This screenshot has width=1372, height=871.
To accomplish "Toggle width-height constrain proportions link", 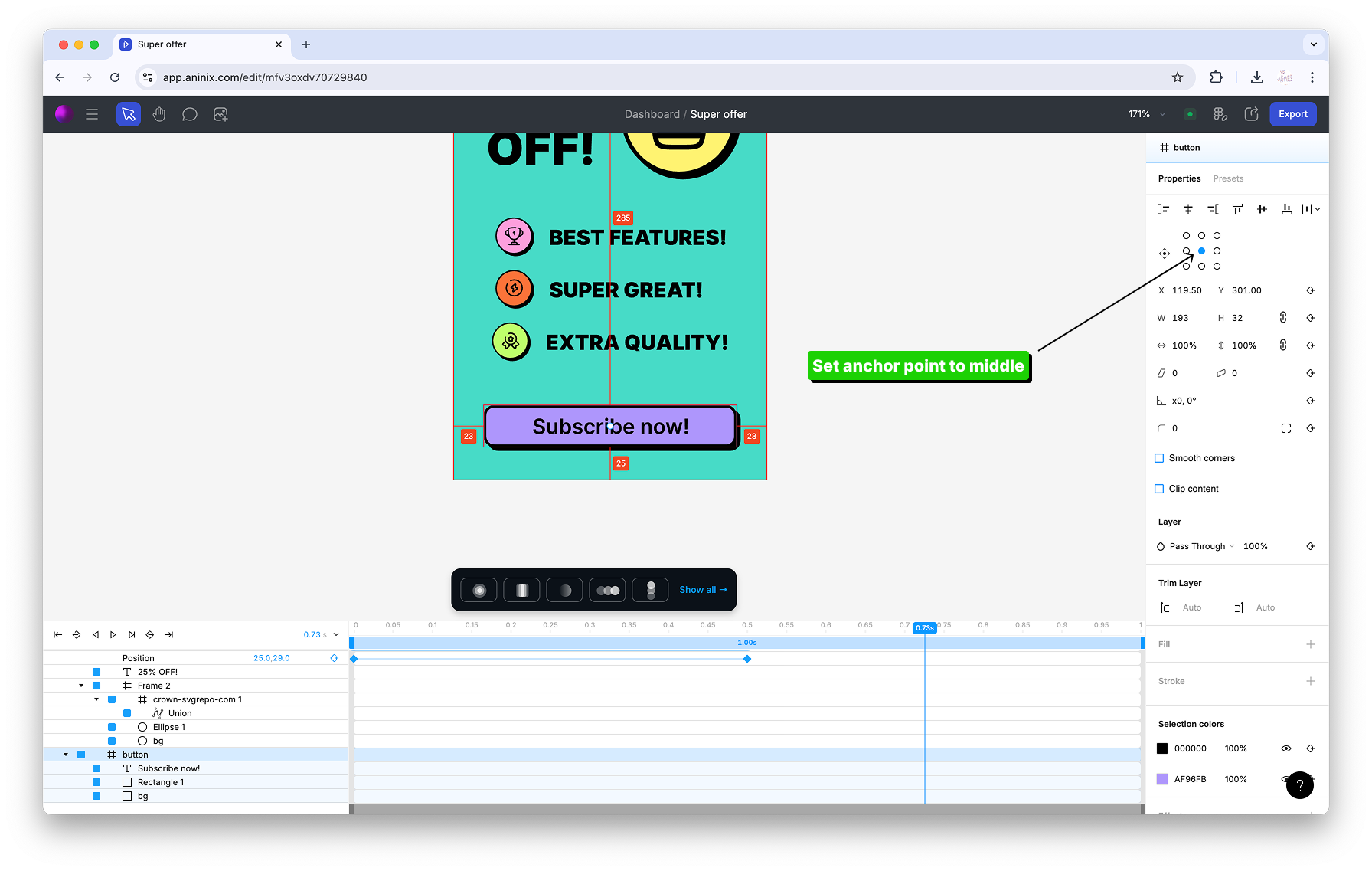I will [x=1283, y=318].
